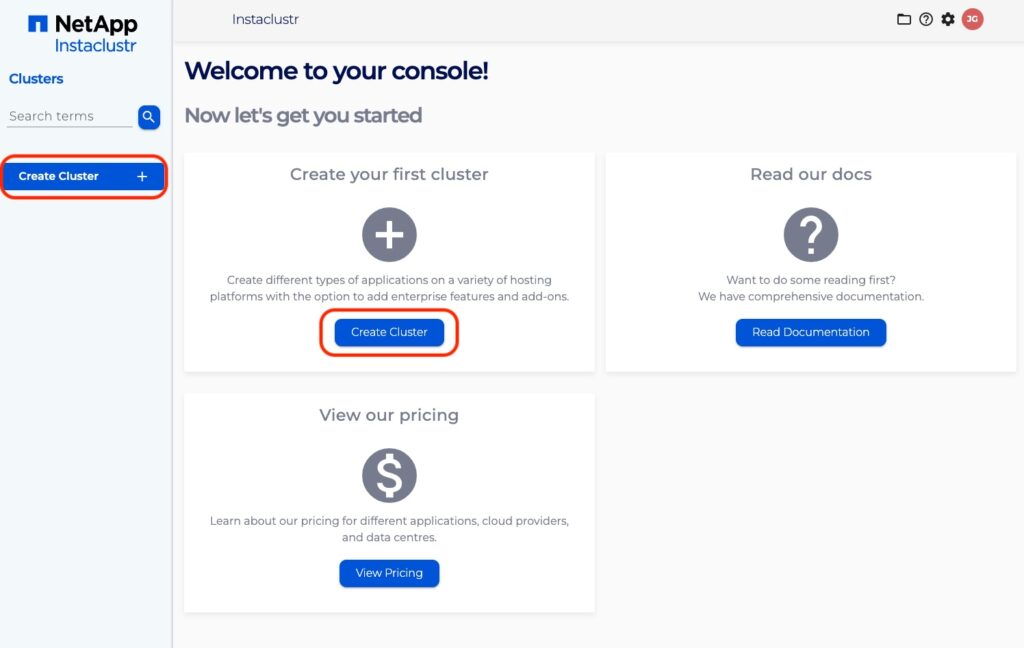The width and height of the screenshot is (1024, 648).
Task: Click the dollar sign pricing icon
Action: point(389,475)
